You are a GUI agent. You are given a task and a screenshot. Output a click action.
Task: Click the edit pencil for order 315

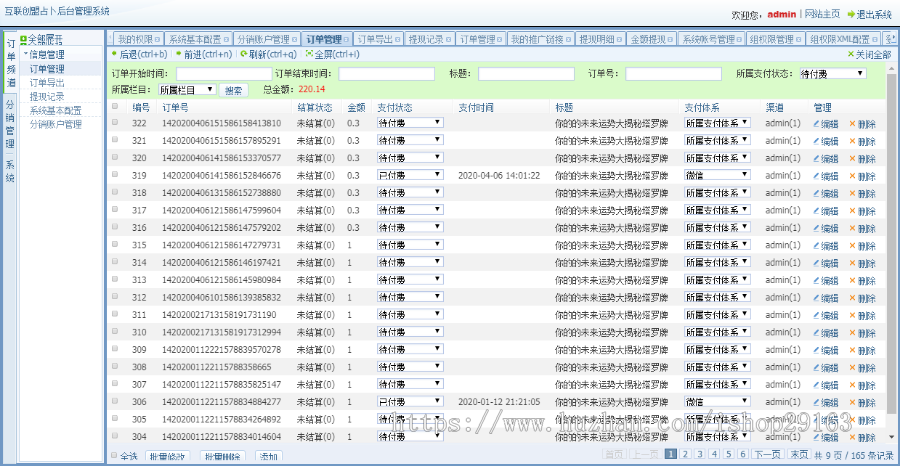coord(816,246)
